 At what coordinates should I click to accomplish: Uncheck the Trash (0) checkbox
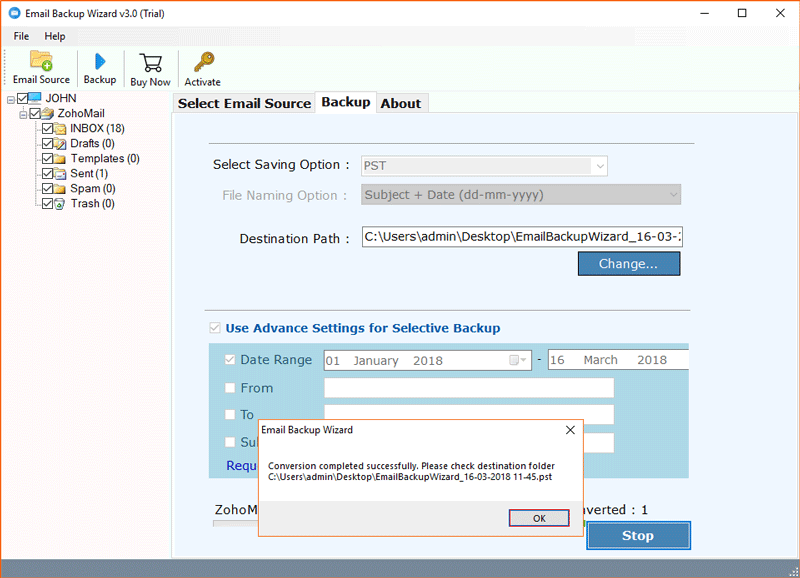(x=47, y=204)
